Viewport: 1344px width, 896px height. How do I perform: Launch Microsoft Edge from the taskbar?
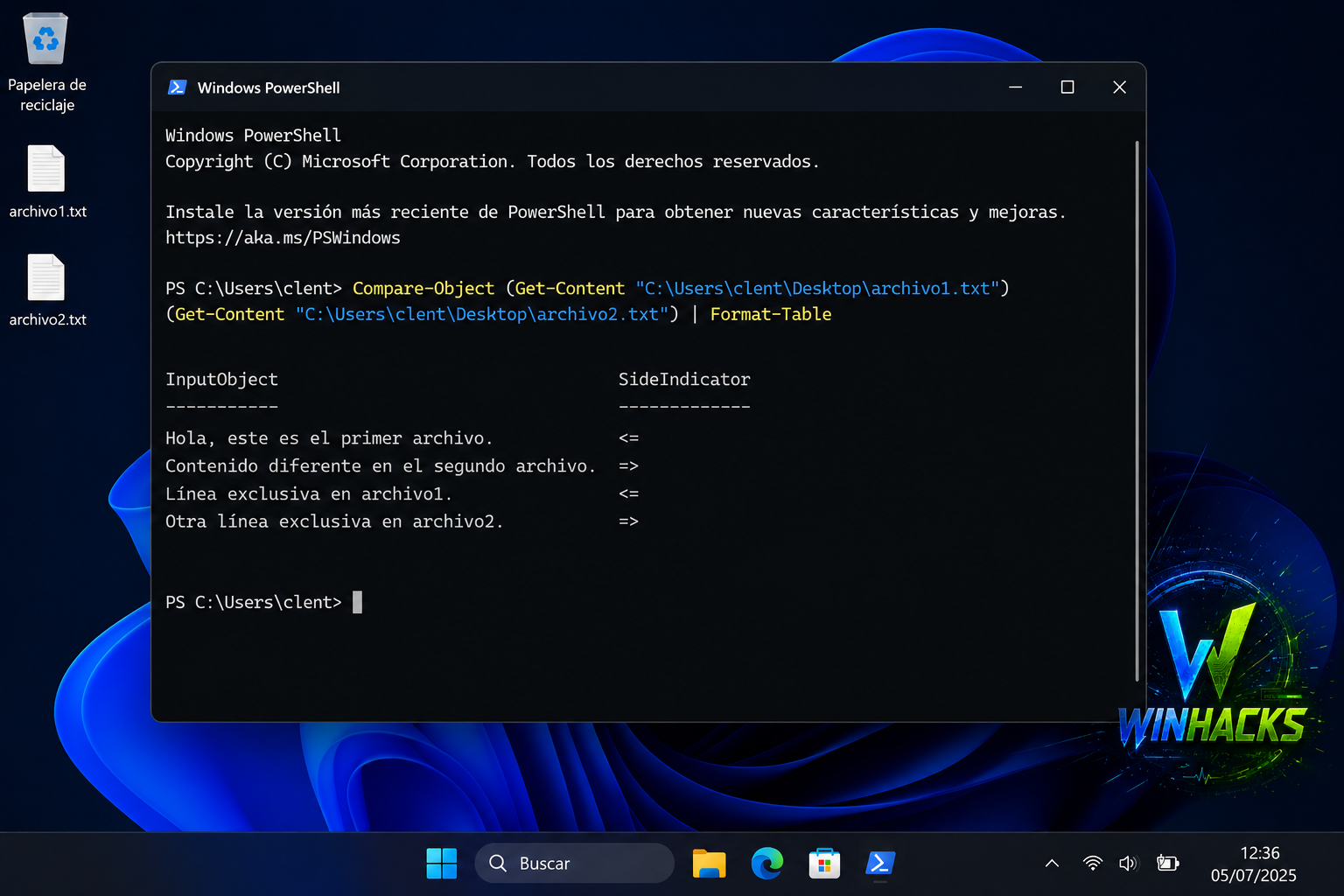pyautogui.click(x=767, y=864)
